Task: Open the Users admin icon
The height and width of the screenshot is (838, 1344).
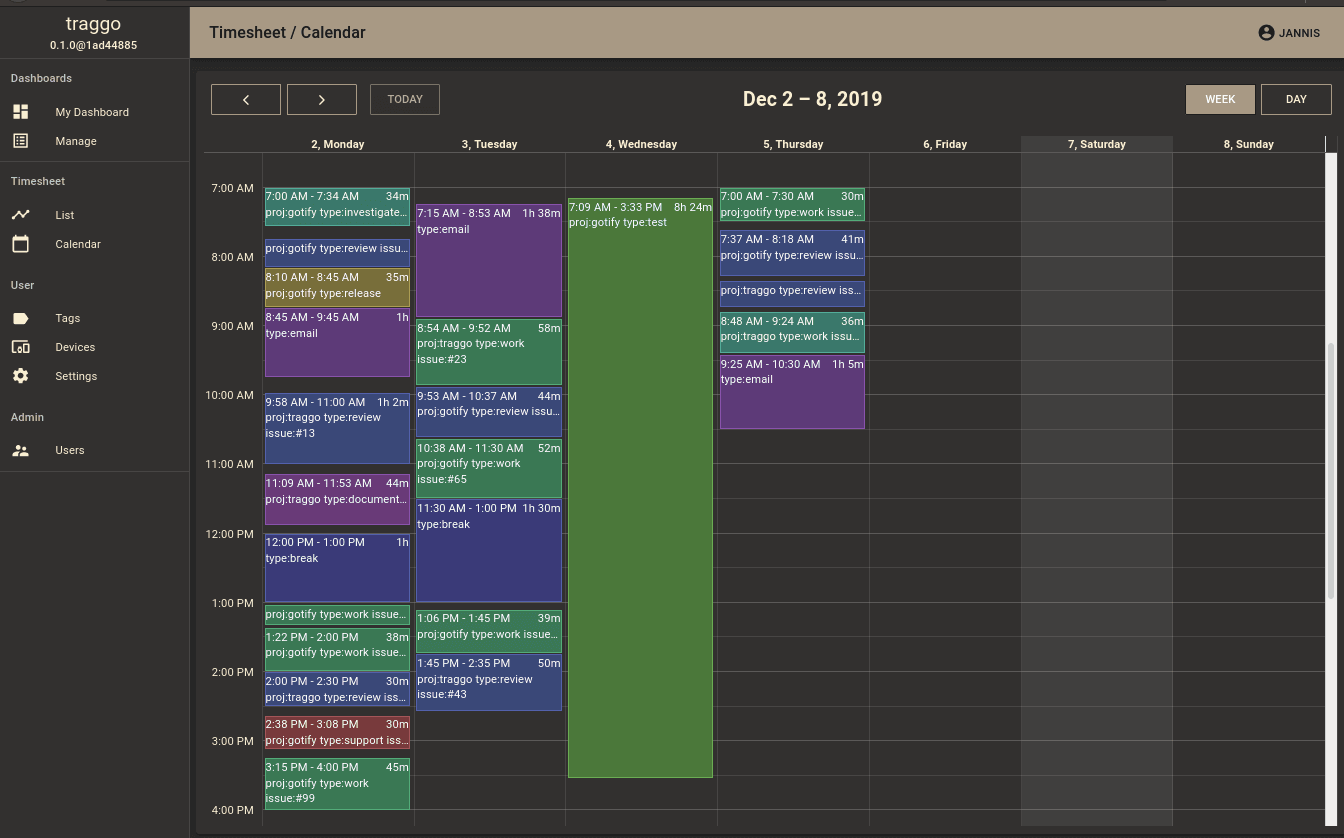Action: (20, 450)
